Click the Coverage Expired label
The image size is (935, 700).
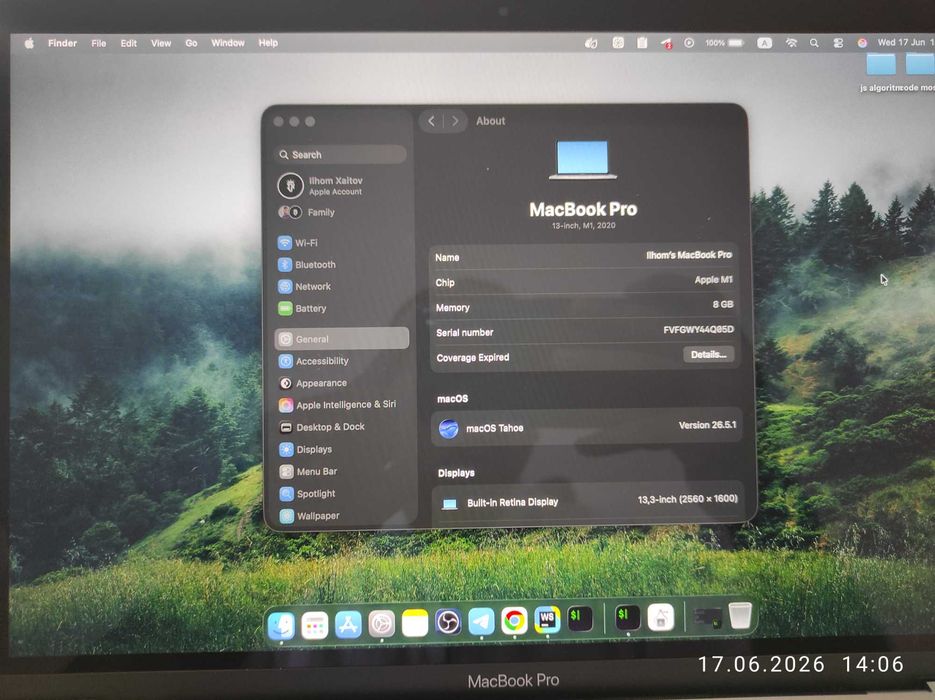tap(473, 358)
